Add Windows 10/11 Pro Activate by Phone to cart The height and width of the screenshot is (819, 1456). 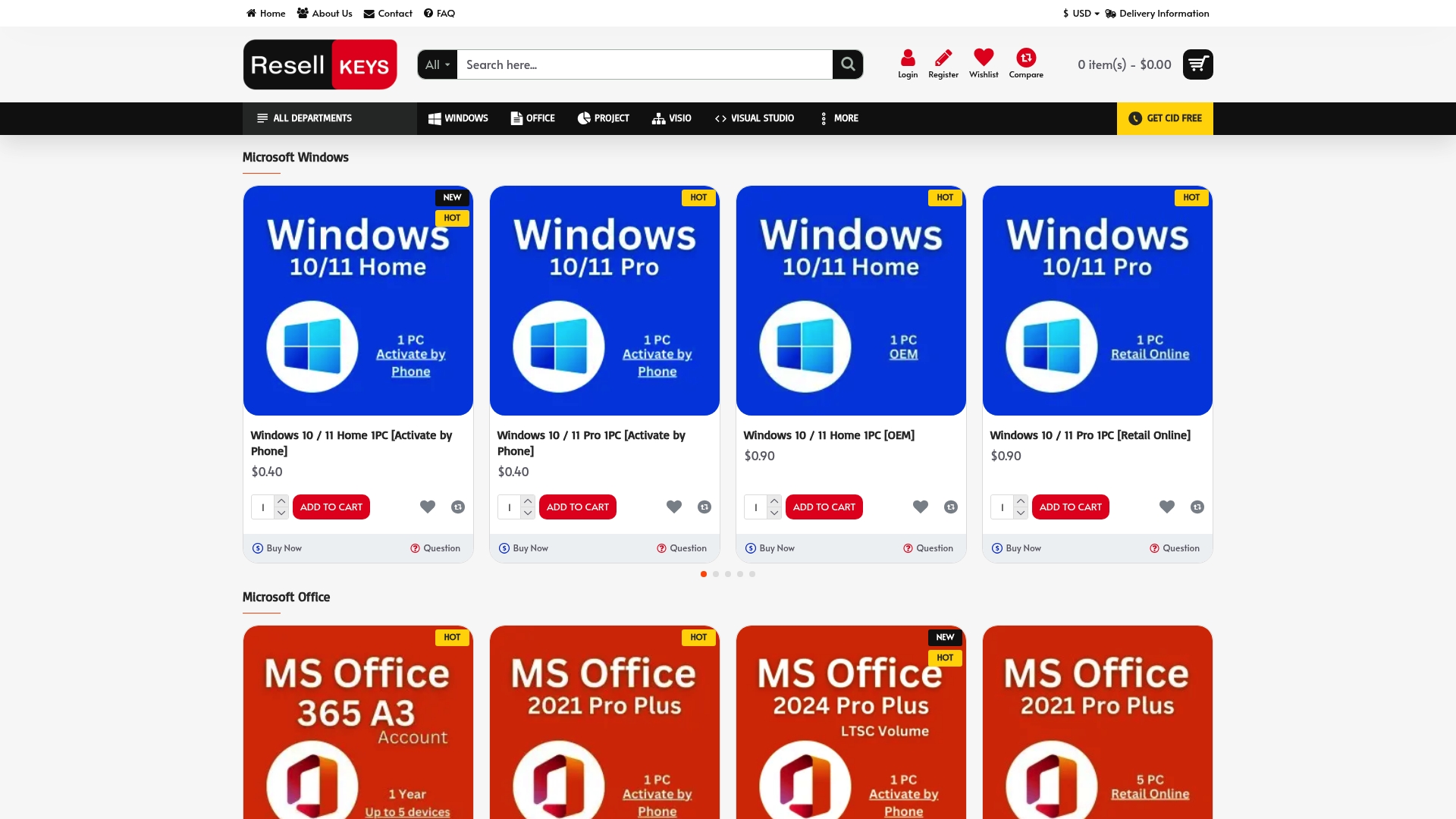(x=577, y=507)
